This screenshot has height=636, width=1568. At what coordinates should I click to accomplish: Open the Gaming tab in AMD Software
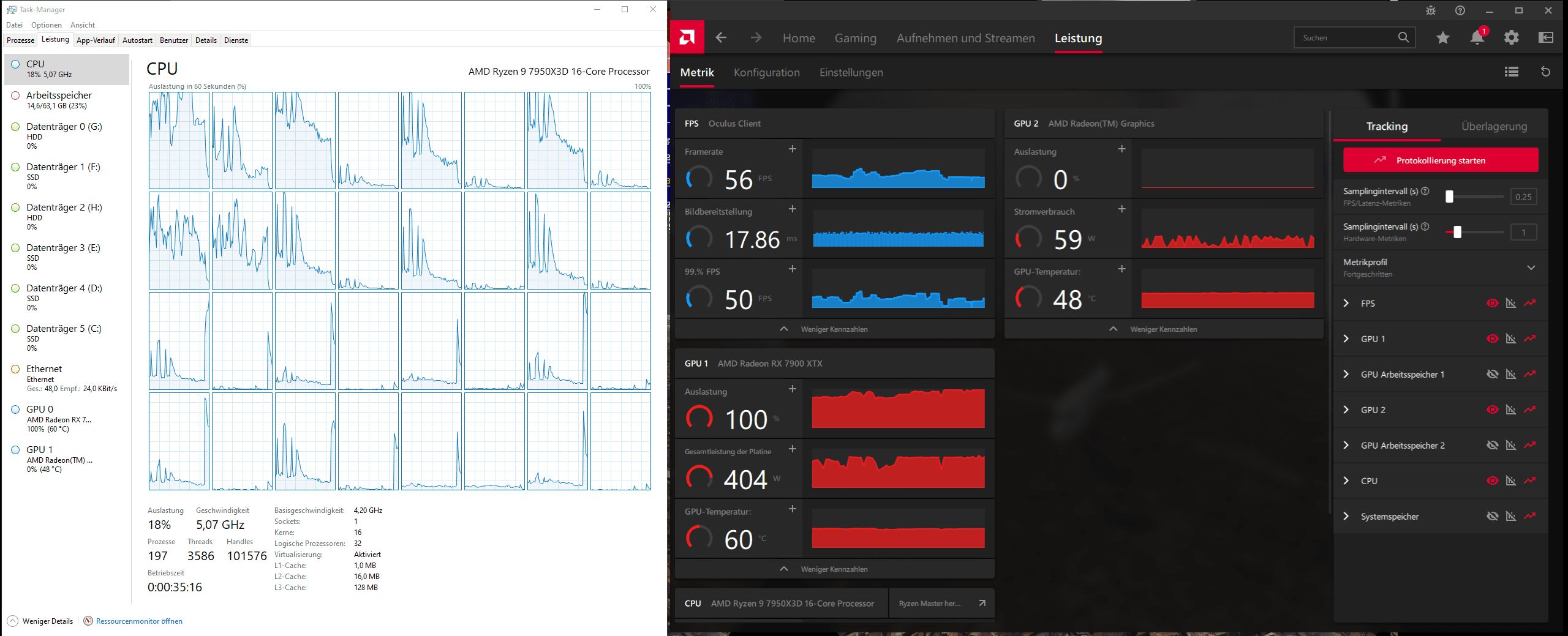[856, 38]
